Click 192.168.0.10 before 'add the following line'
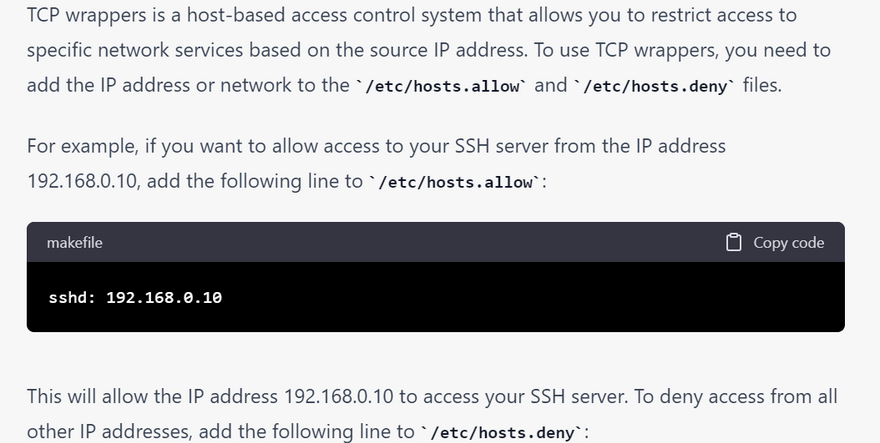This screenshot has height=443, width=880. pos(82,181)
